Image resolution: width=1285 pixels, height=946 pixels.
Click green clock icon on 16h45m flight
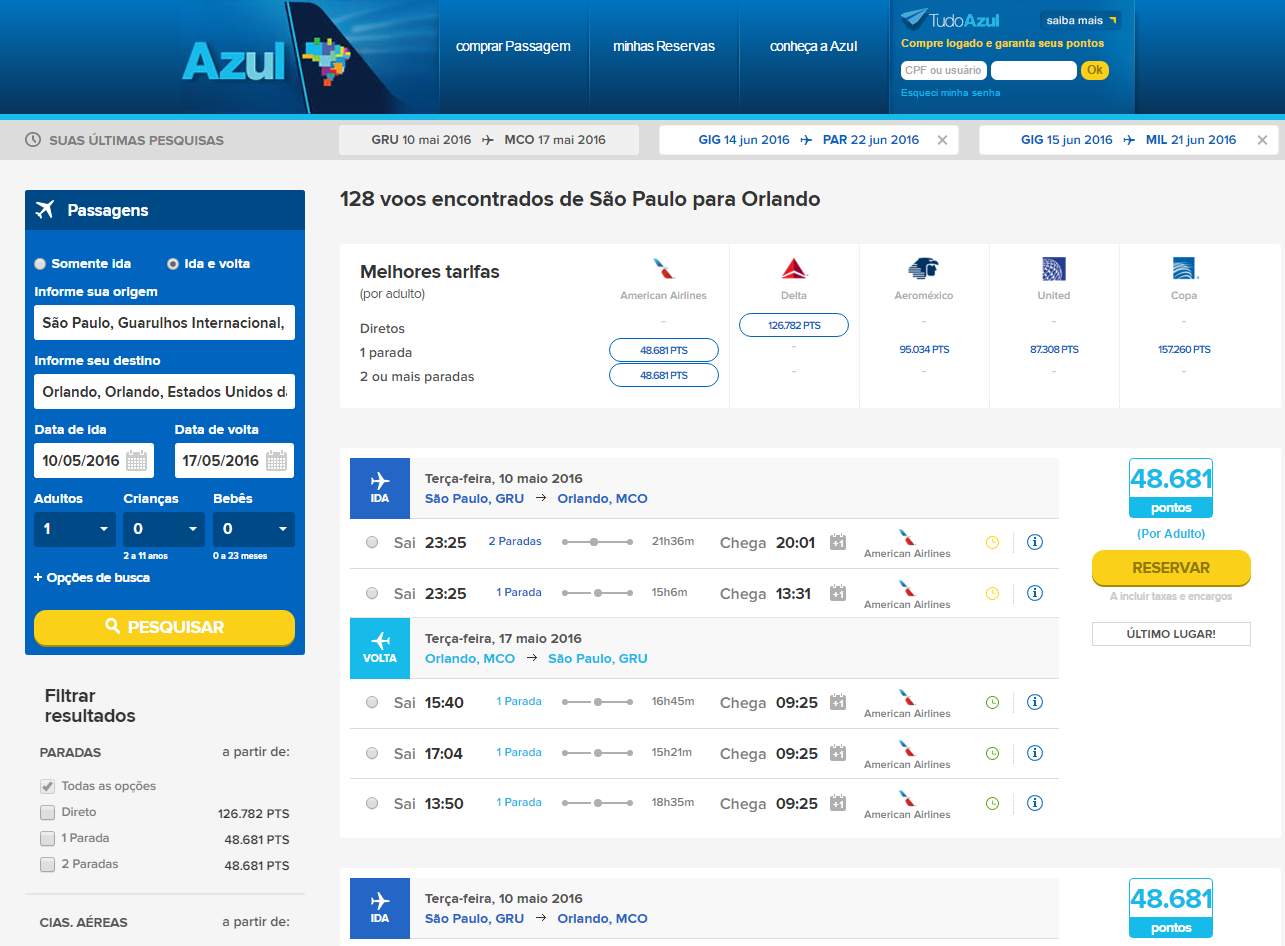coord(992,703)
